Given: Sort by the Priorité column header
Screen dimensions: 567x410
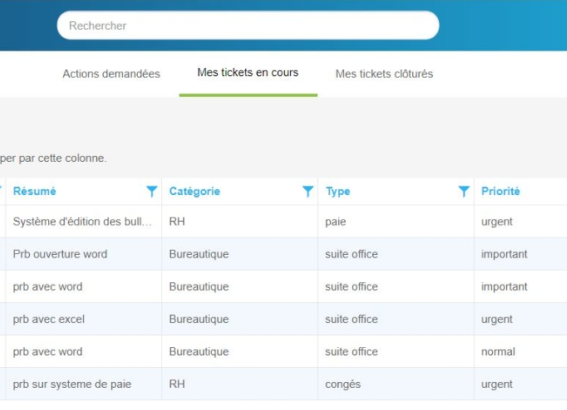Looking at the screenshot, I should click(500, 191).
